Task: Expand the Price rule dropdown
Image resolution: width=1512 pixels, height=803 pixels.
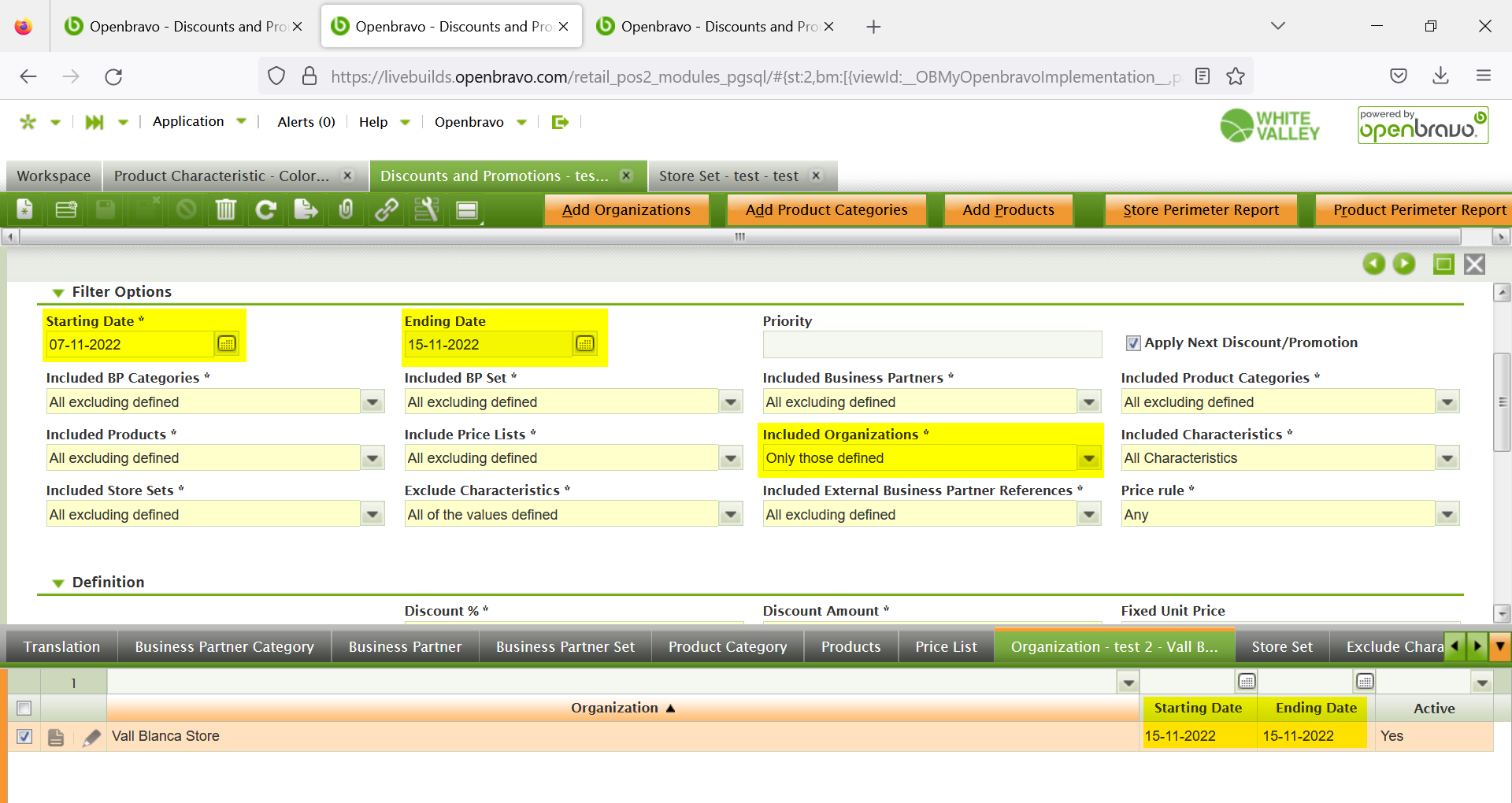Action: coord(1447,515)
